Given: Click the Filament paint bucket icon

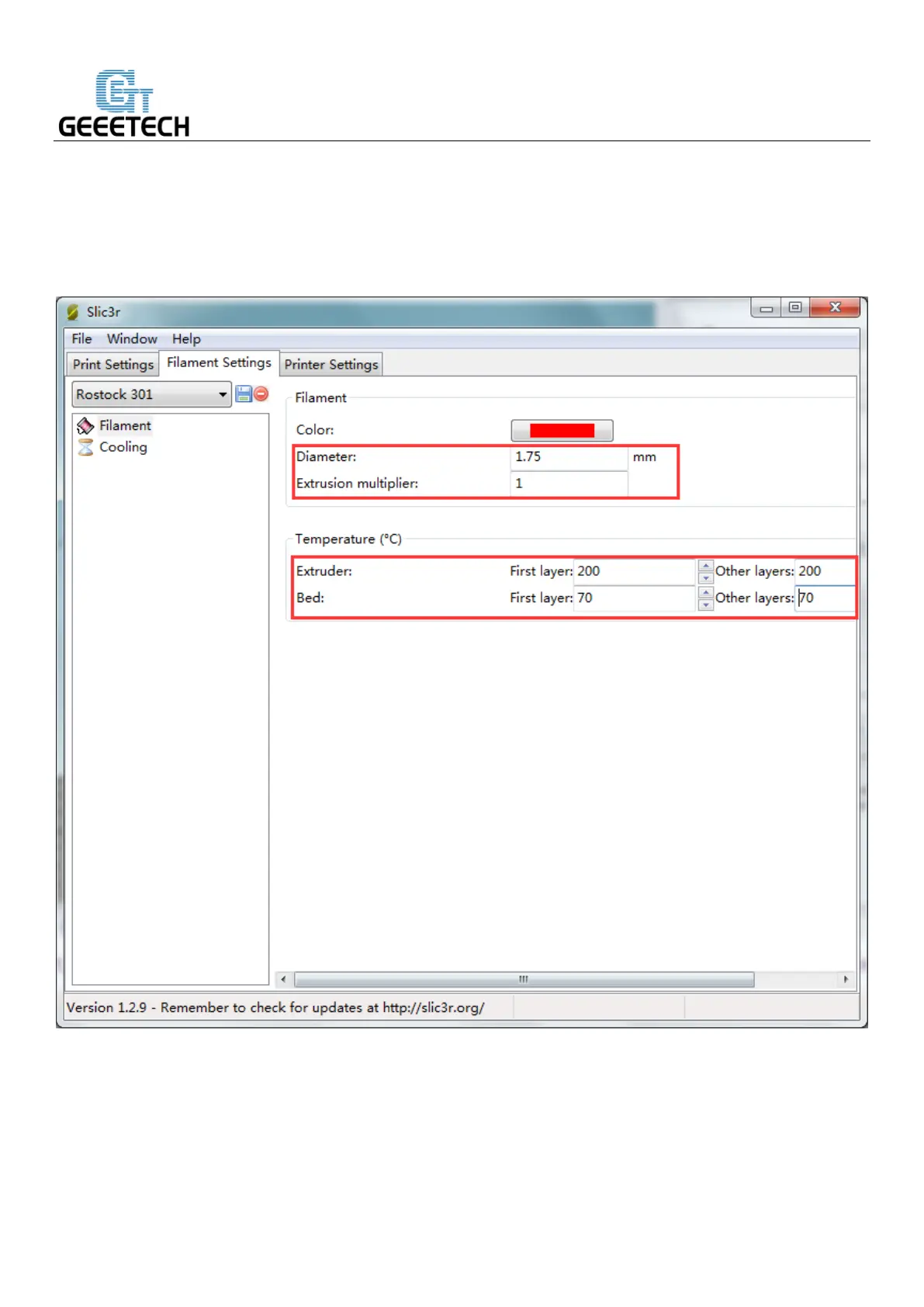Looking at the screenshot, I should click(85, 425).
